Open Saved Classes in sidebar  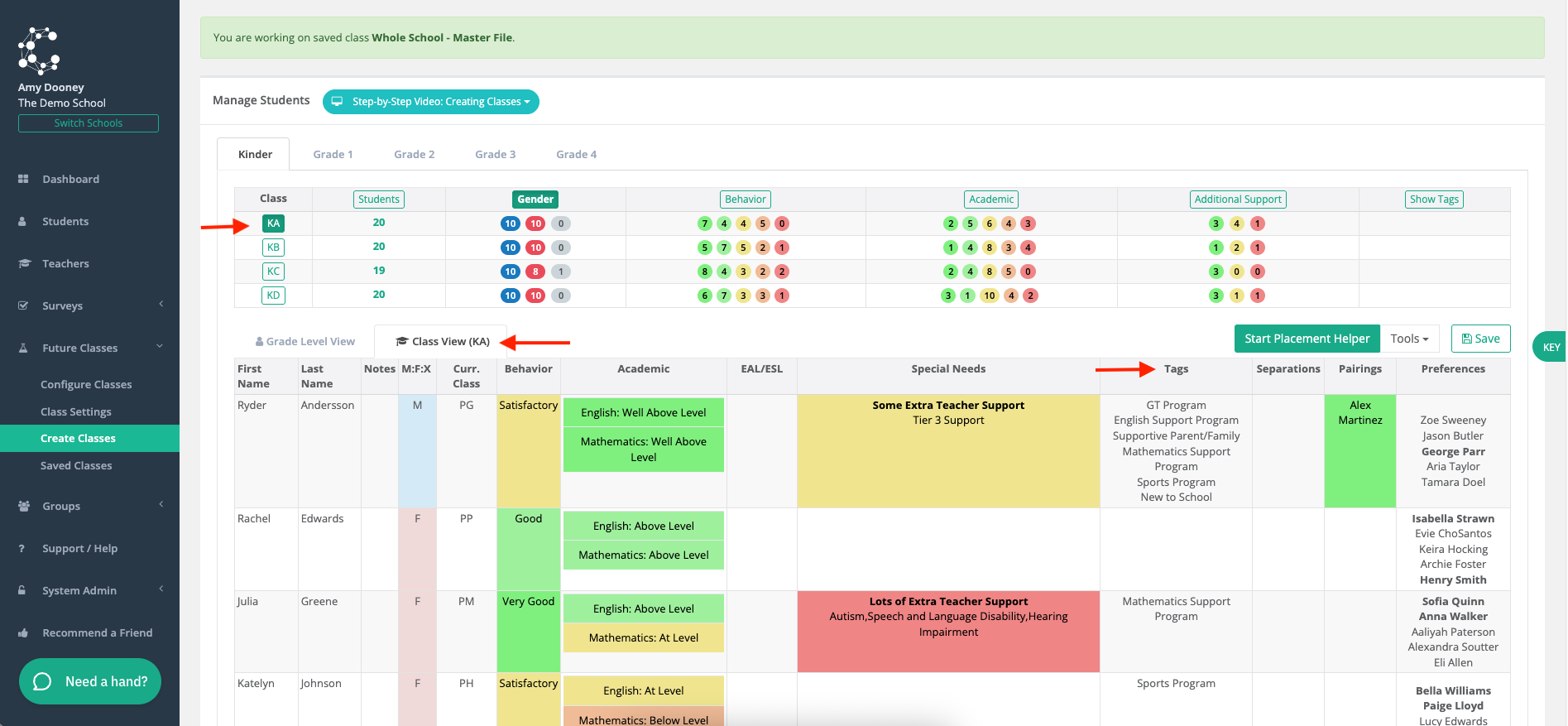coord(76,465)
